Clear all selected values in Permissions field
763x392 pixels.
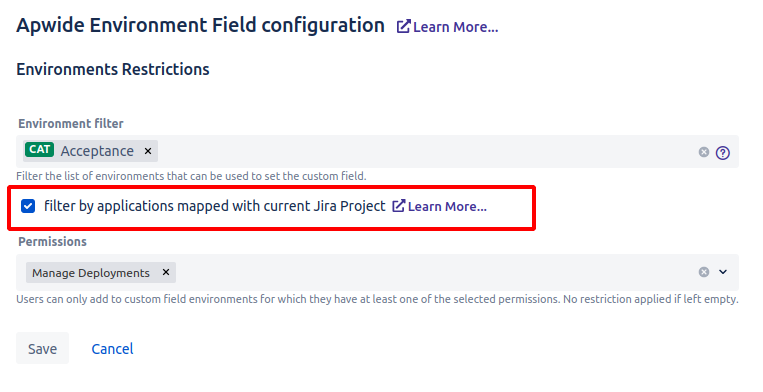point(704,272)
